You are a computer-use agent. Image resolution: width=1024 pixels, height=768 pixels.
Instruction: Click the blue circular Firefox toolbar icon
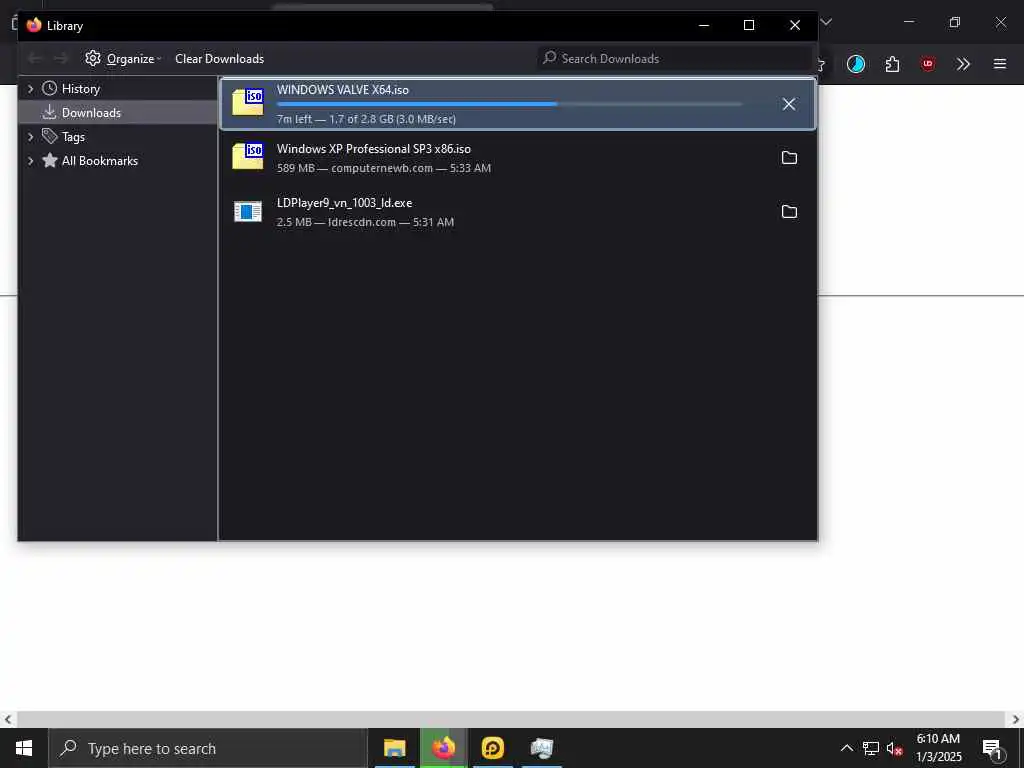[x=856, y=64]
